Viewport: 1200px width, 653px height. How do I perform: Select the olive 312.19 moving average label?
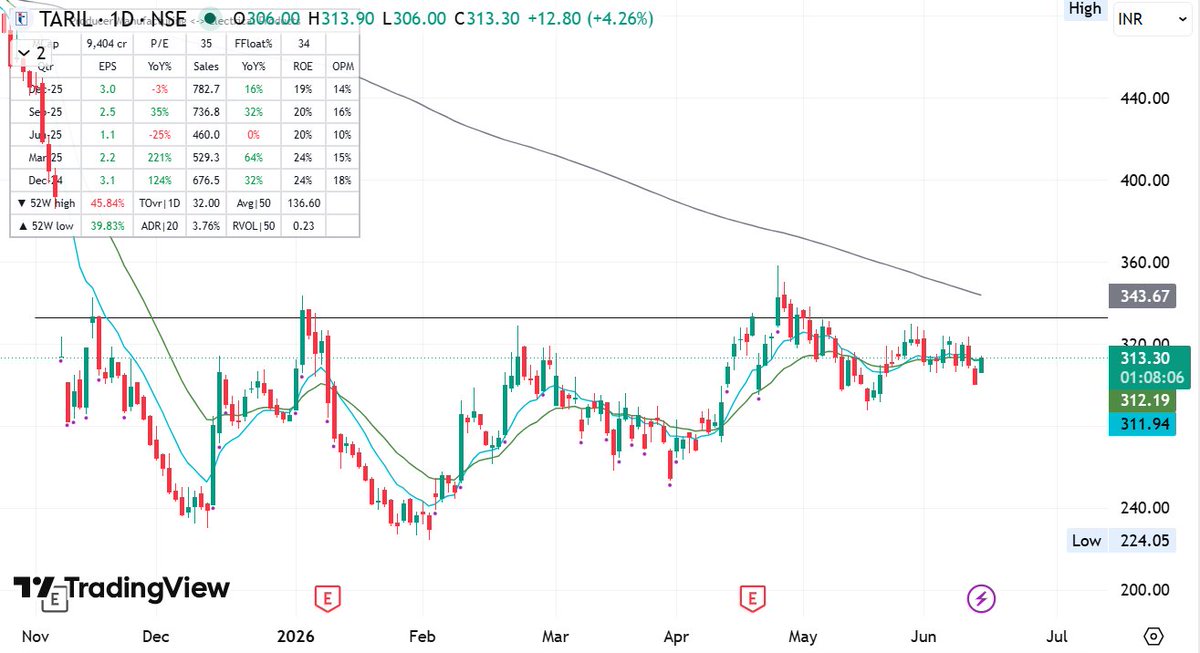pos(1141,401)
